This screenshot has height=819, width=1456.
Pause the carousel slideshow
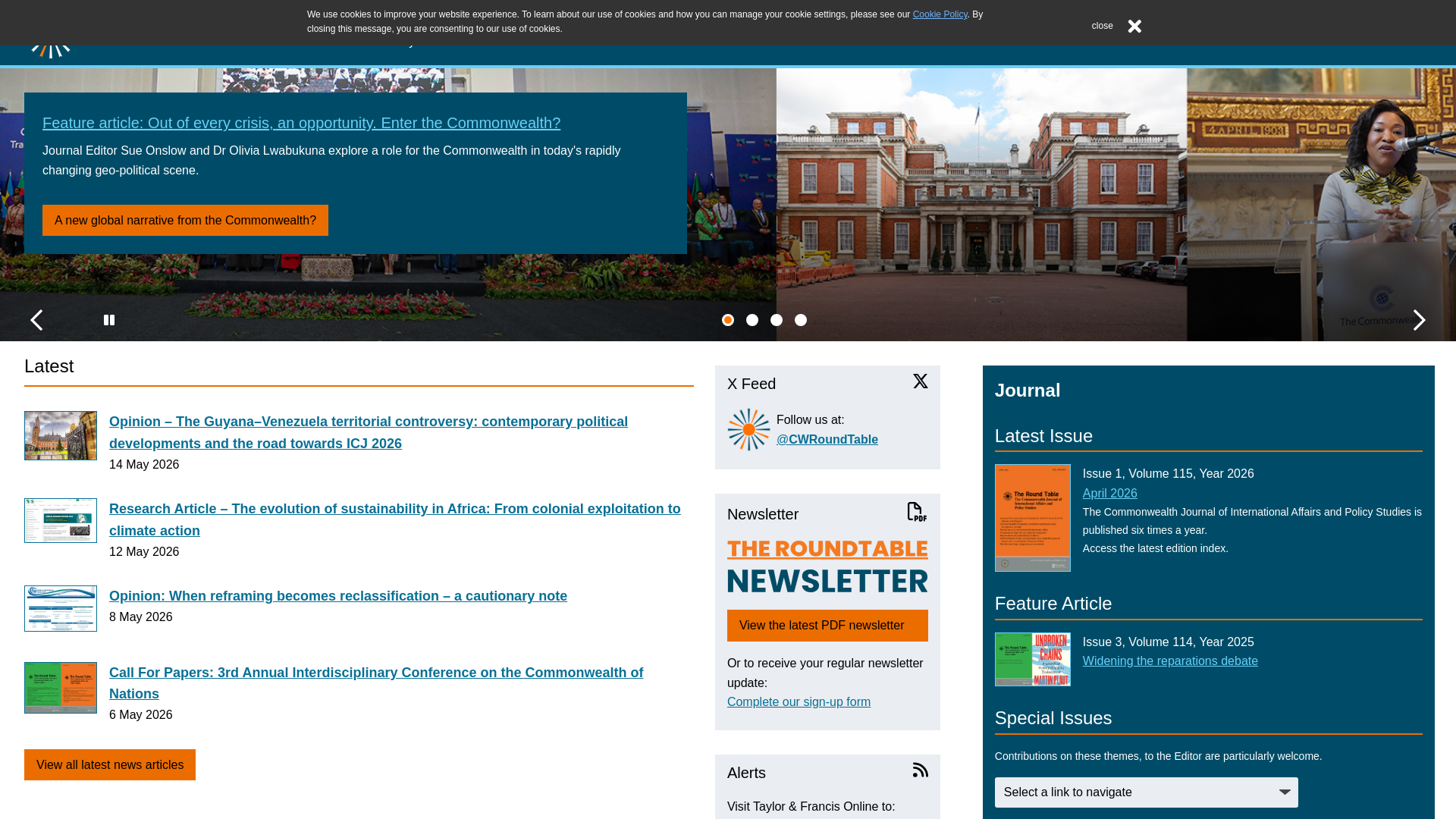pos(109,320)
